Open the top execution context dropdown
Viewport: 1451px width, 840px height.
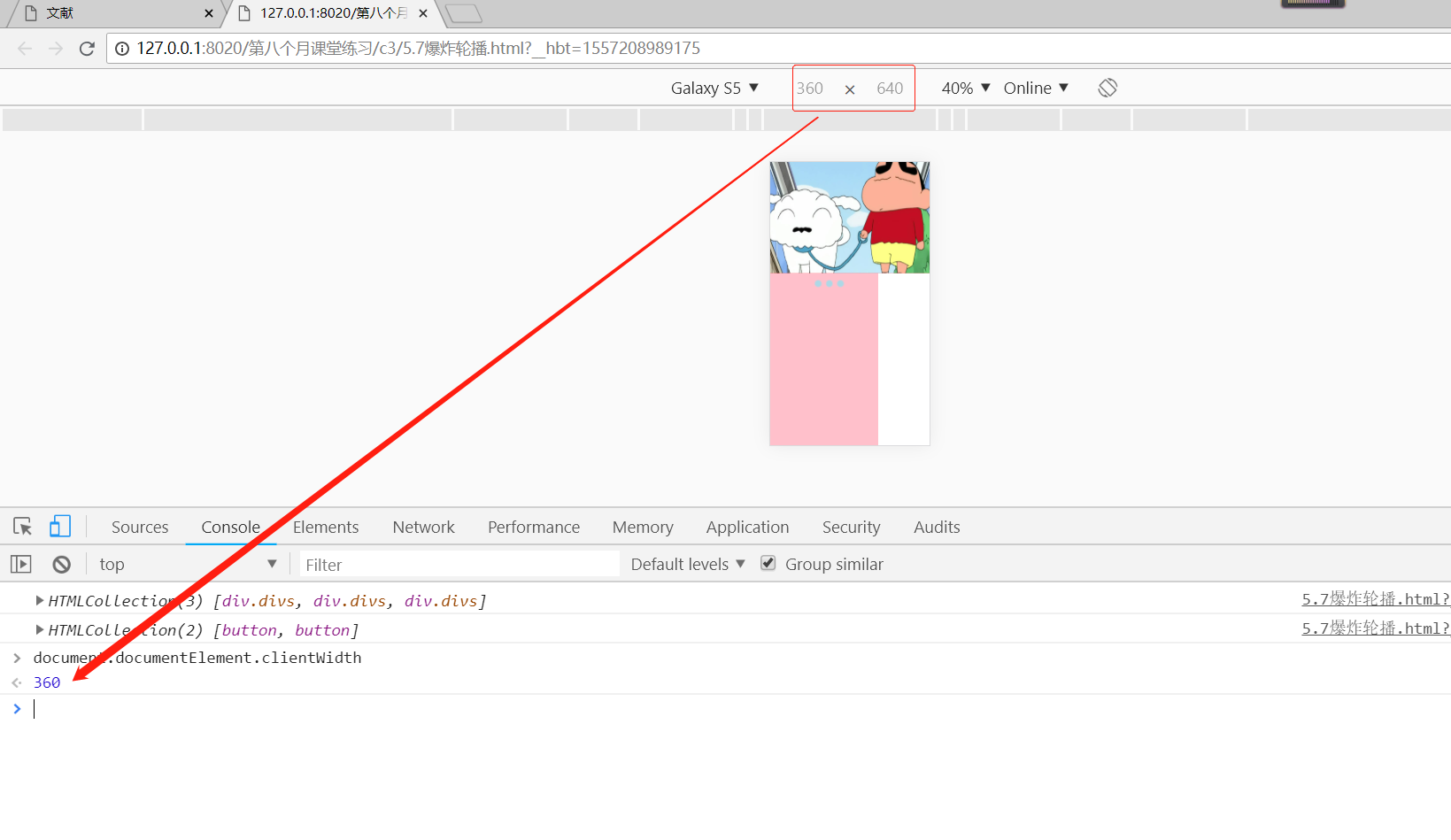(x=188, y=564)
